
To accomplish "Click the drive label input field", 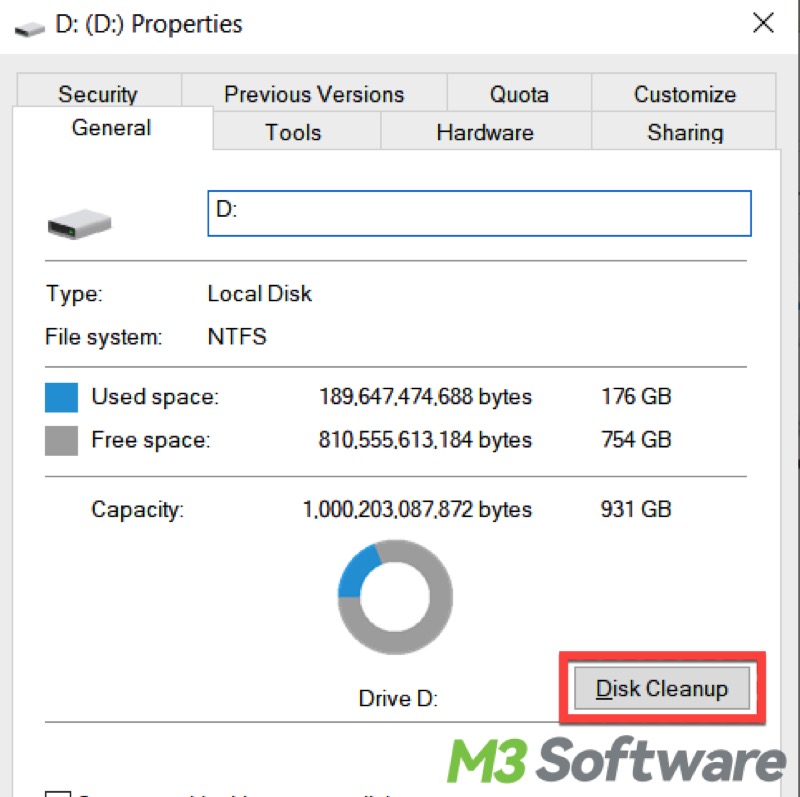I will tap(479, 213).
